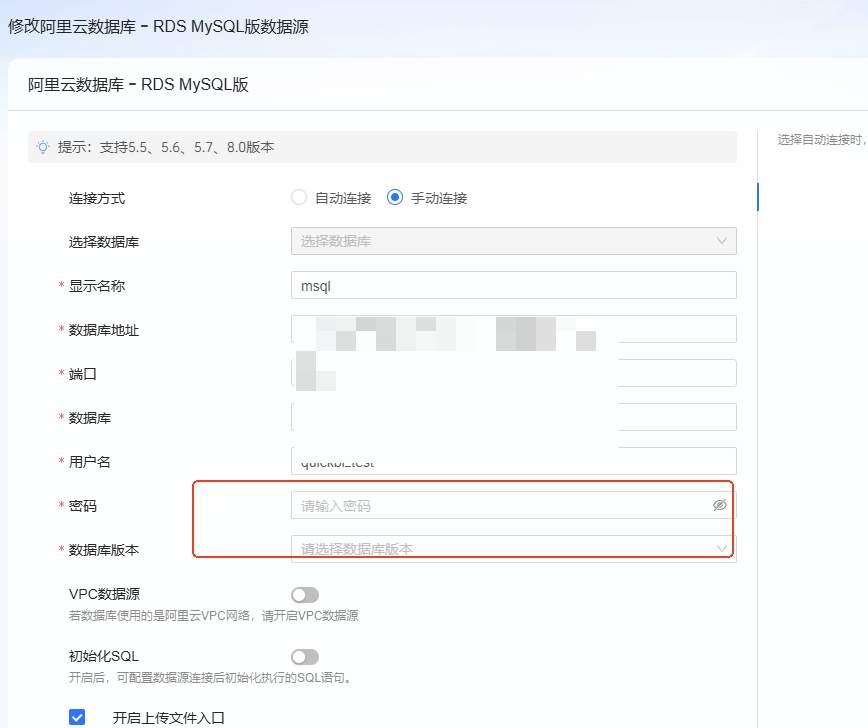Enable the VPC数据源 switch

(305, 595)
